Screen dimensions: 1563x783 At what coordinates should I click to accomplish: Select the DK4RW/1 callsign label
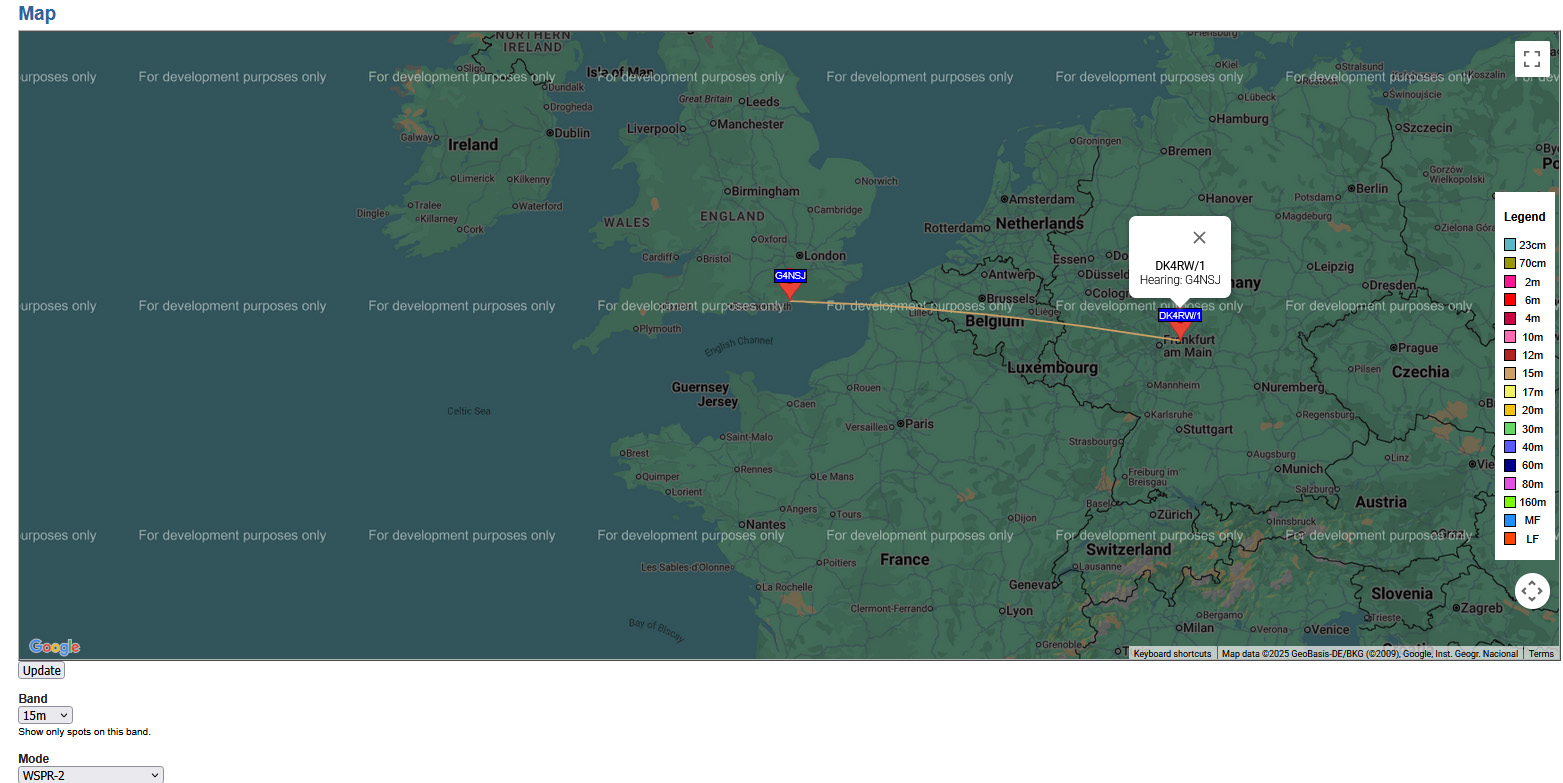click(x=1180, y=316)
